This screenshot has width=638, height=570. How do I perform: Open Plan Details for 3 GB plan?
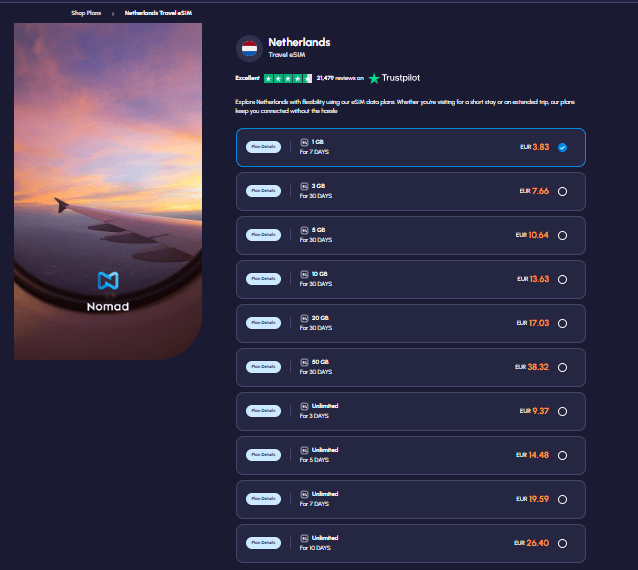263,190
